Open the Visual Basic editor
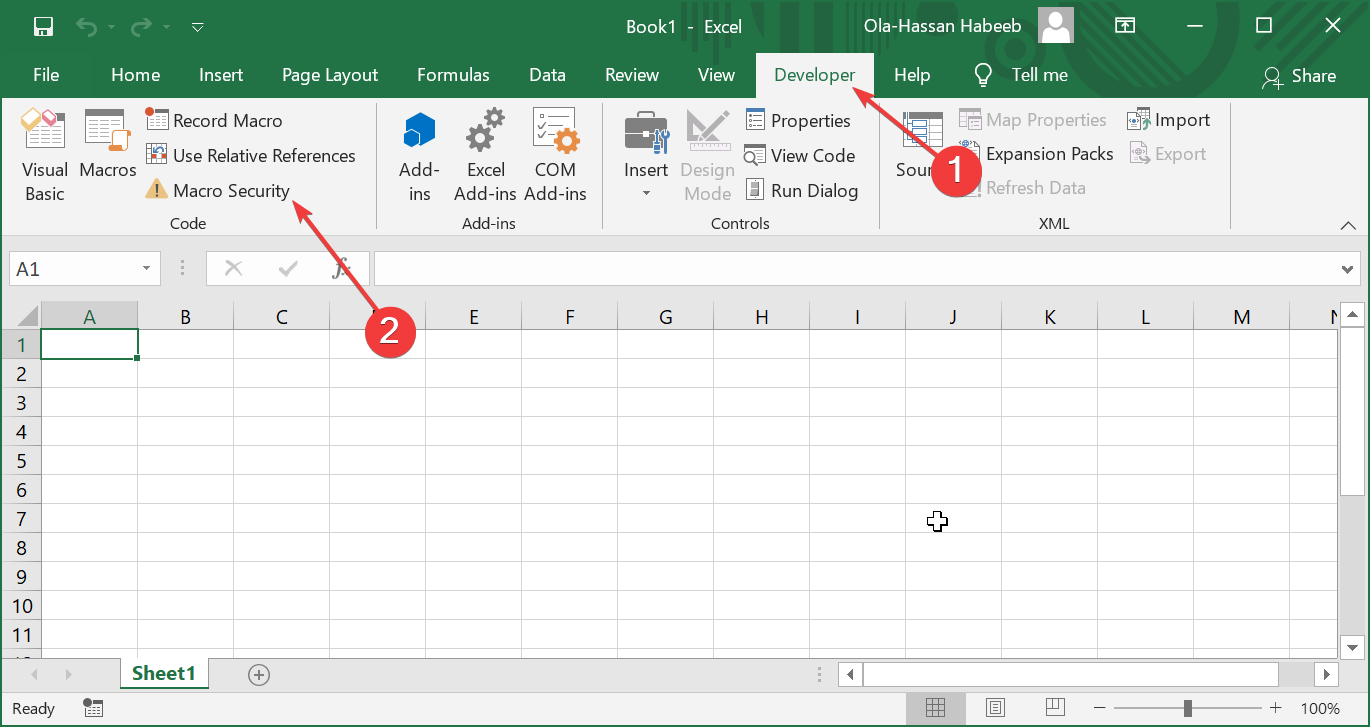This screenshot has width=1370, height=727. pyautogui.click(x=44, y=156)
